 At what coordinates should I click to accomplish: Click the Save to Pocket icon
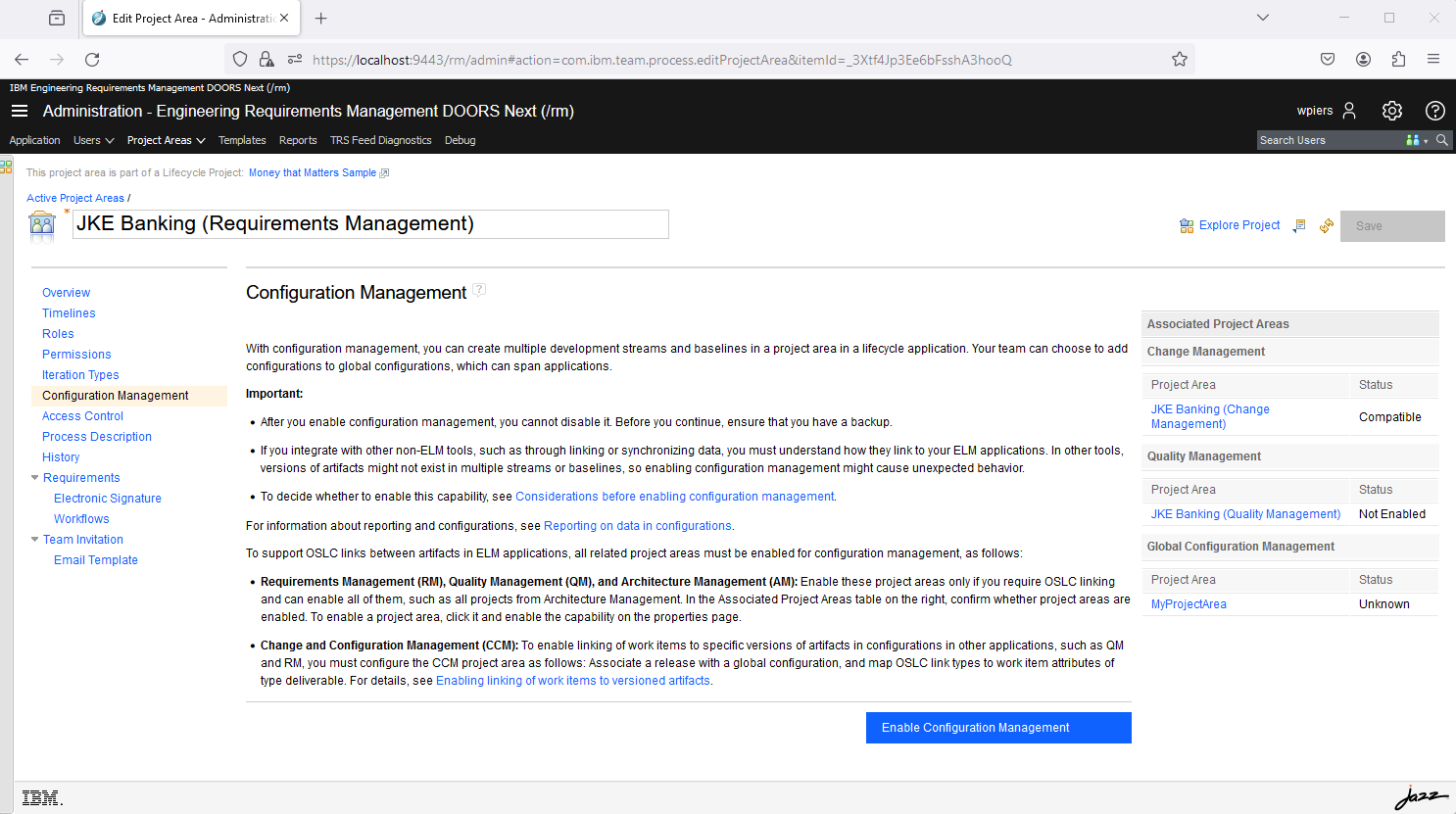(x=1328, y=59)
